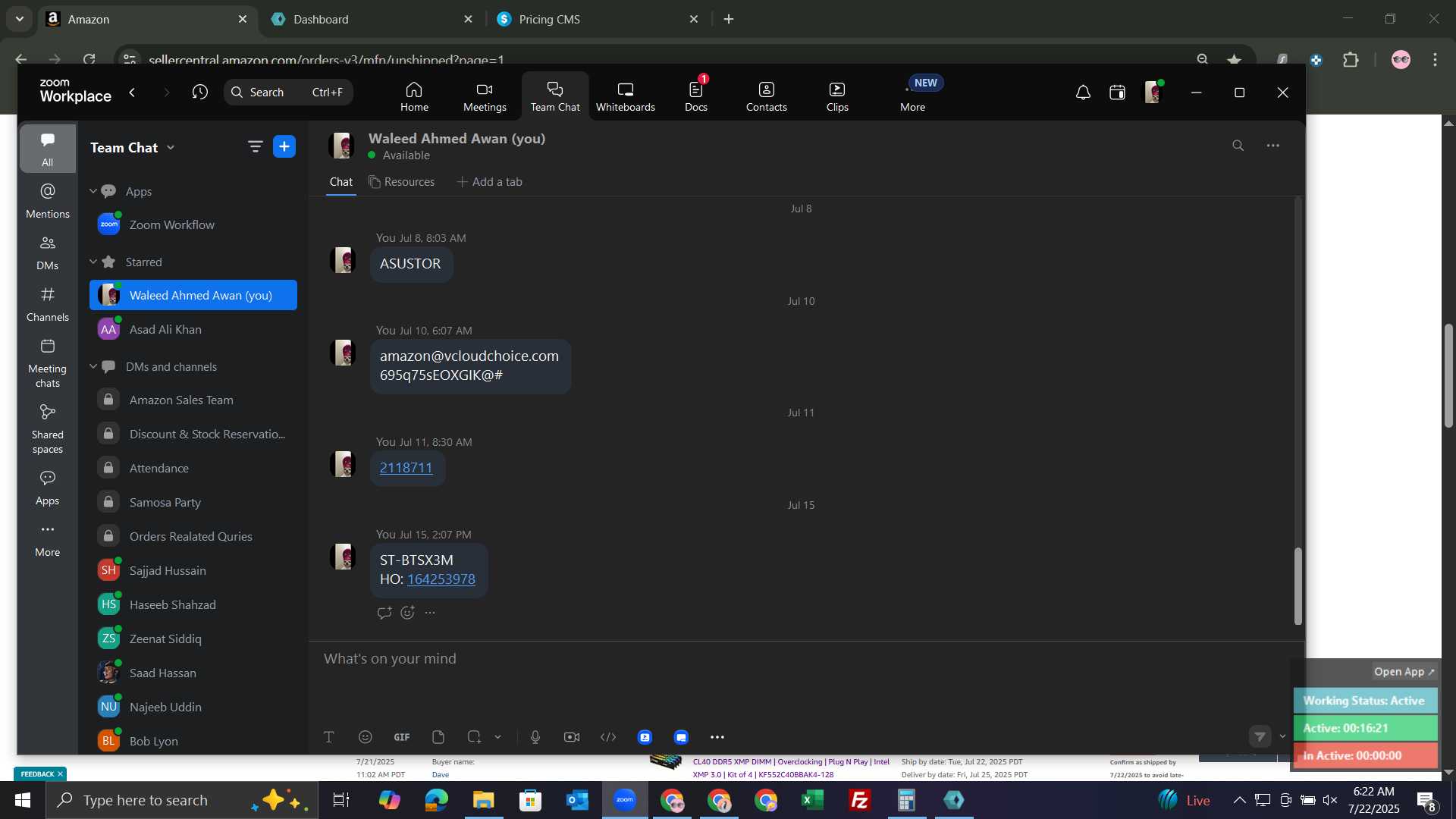Open Najeeb Uddin chat
This screenshot has height=819, width=1456.
[193, 707]
